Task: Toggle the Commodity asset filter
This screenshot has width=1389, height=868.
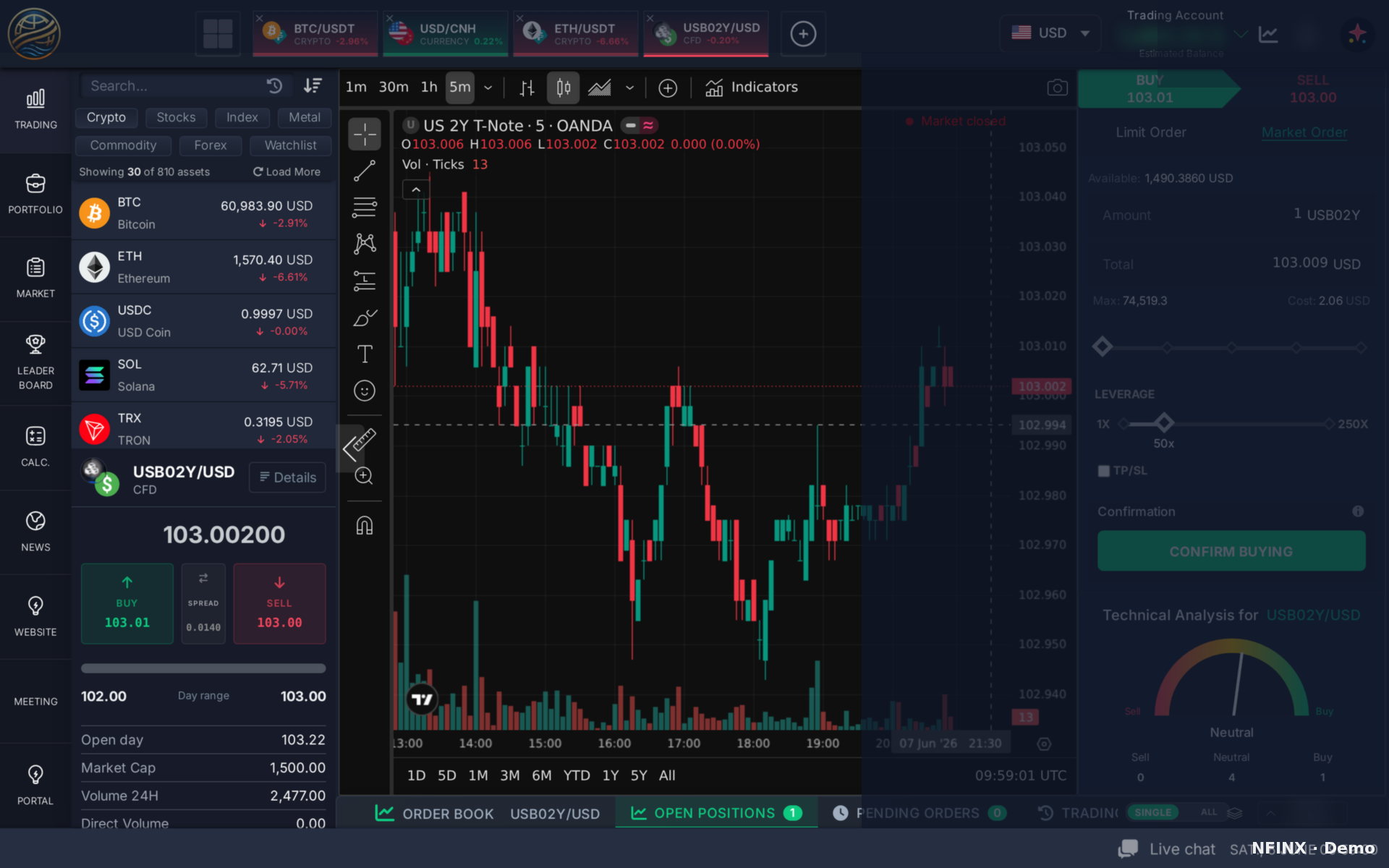Action: (123, 145)
